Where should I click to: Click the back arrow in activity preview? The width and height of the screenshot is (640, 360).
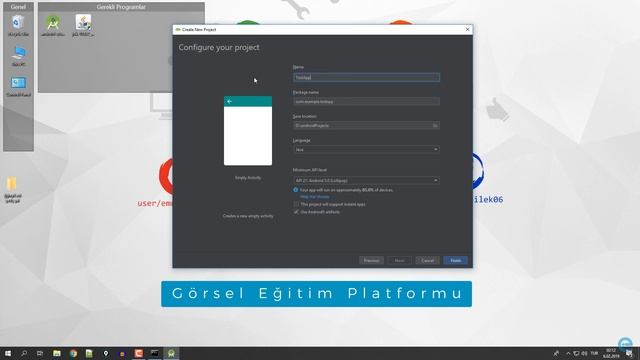[x=229, y=101]
